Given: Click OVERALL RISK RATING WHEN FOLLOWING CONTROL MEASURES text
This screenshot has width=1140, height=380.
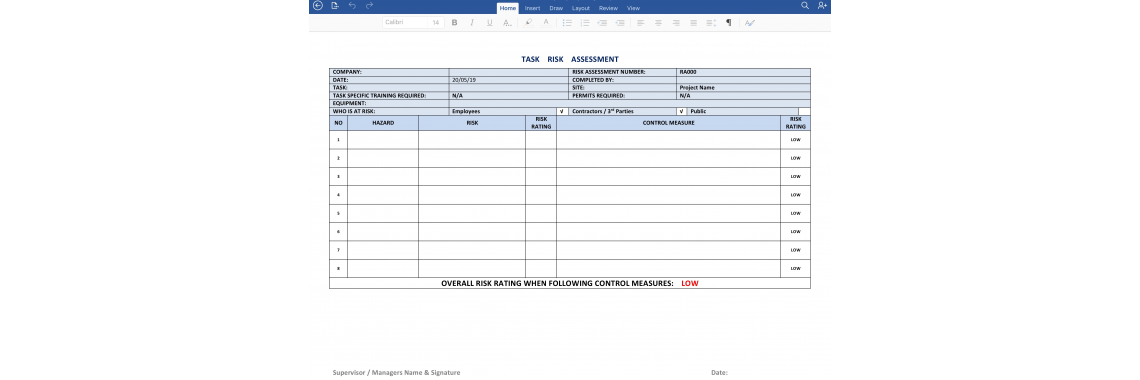Looking at the screenshot, I should [x=557, y=283].
